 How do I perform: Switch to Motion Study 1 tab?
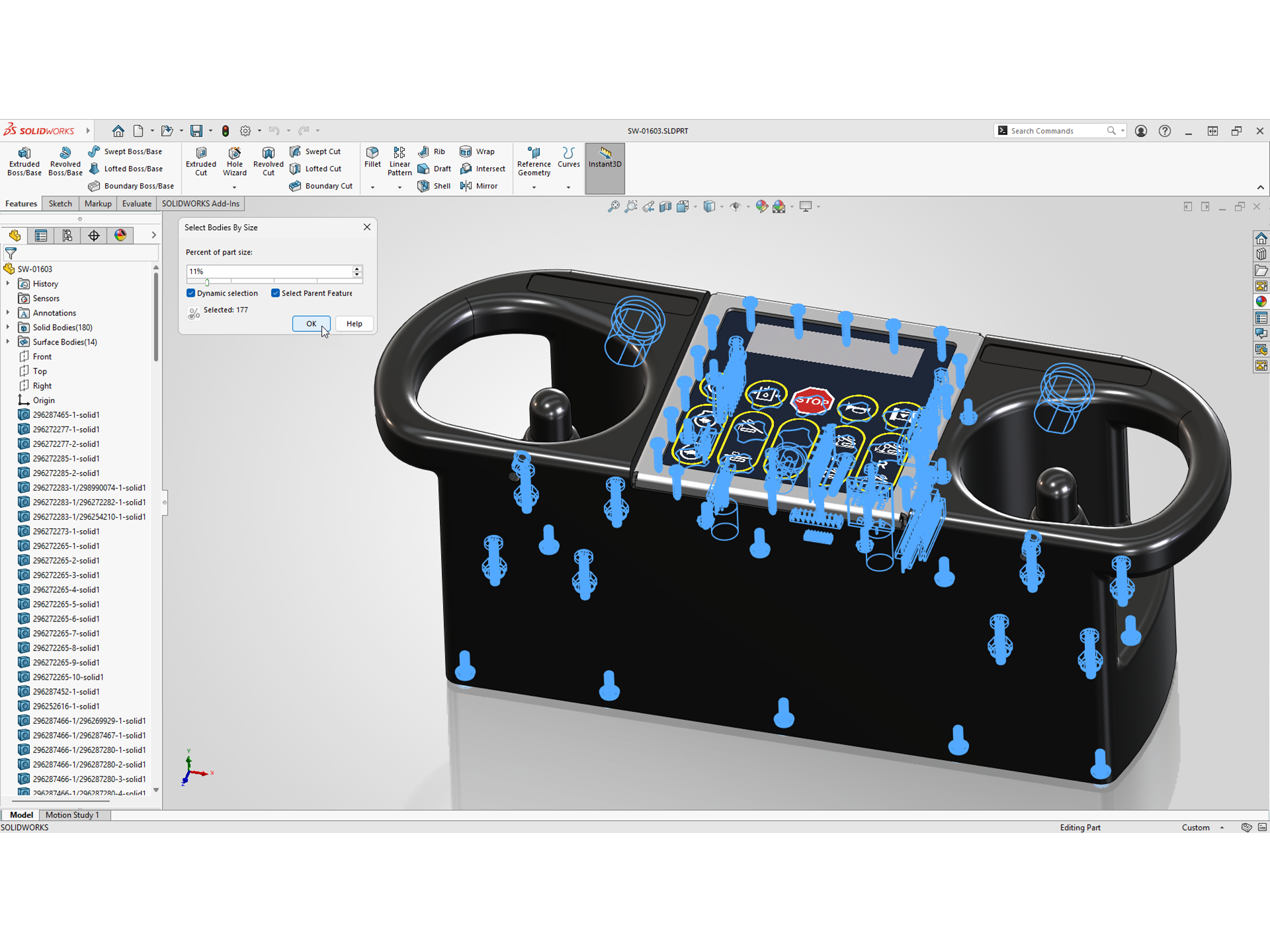point(72,815)
